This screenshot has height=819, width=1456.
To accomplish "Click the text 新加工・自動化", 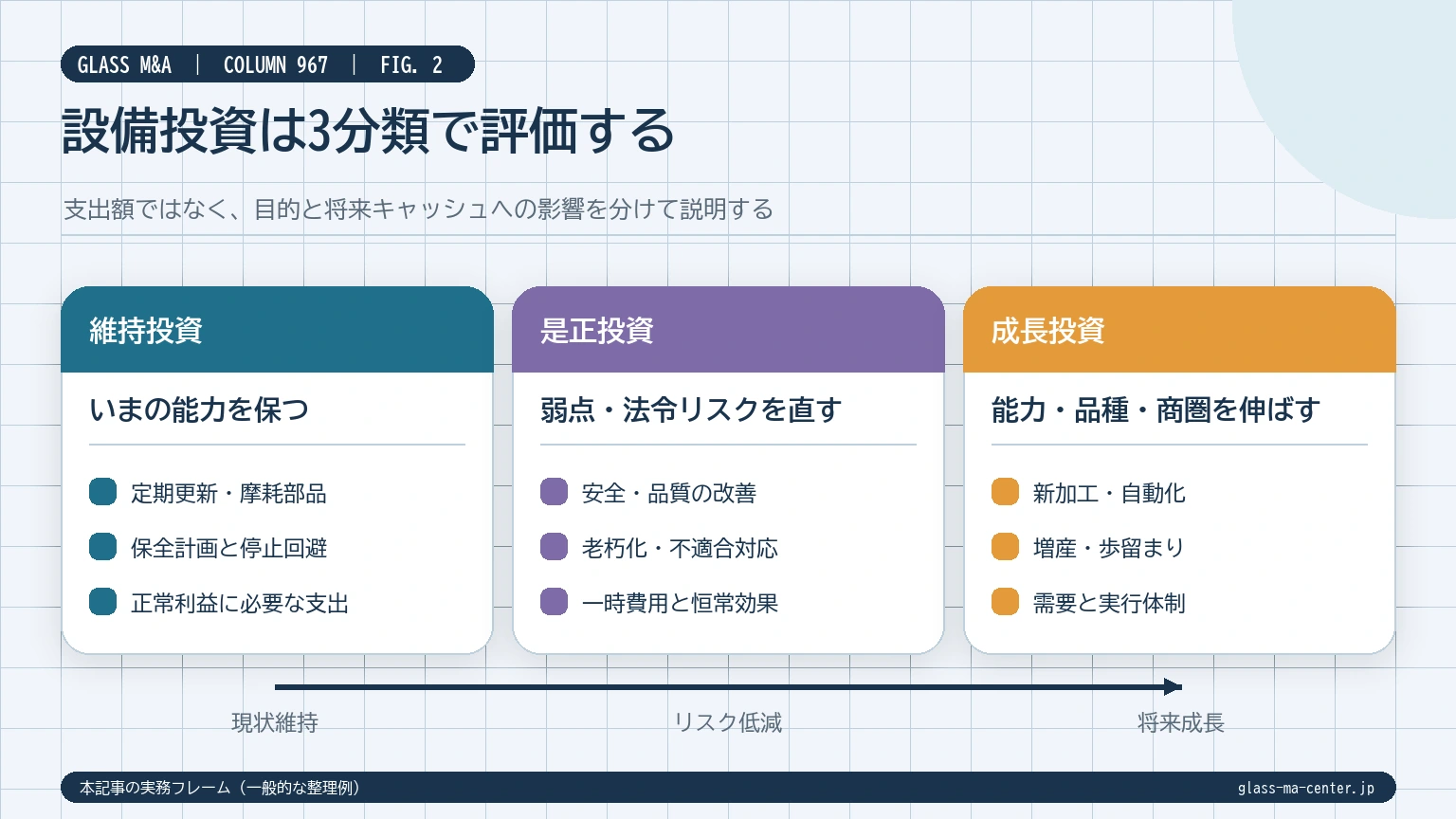I will (1109, 493).
